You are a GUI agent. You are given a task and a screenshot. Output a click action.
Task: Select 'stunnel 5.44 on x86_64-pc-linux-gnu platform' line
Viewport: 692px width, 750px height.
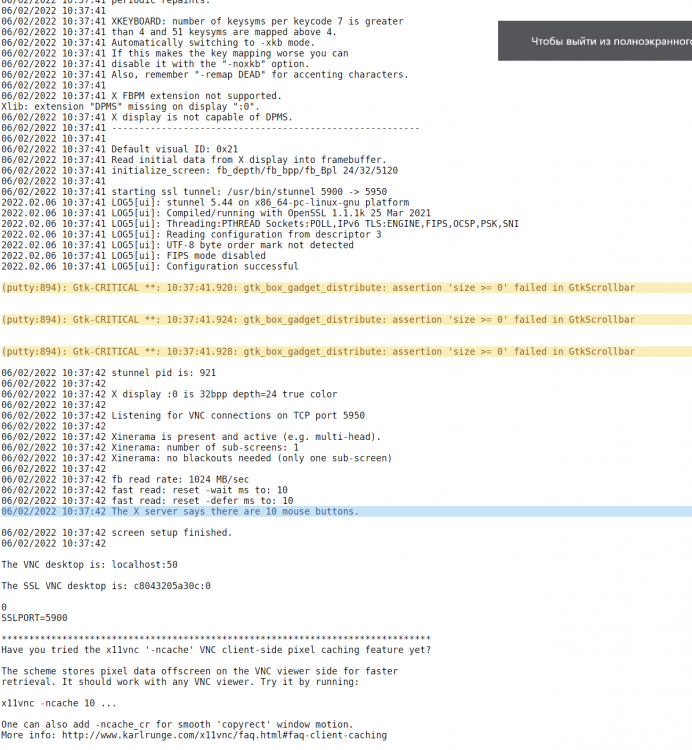[x=205, y=202]
